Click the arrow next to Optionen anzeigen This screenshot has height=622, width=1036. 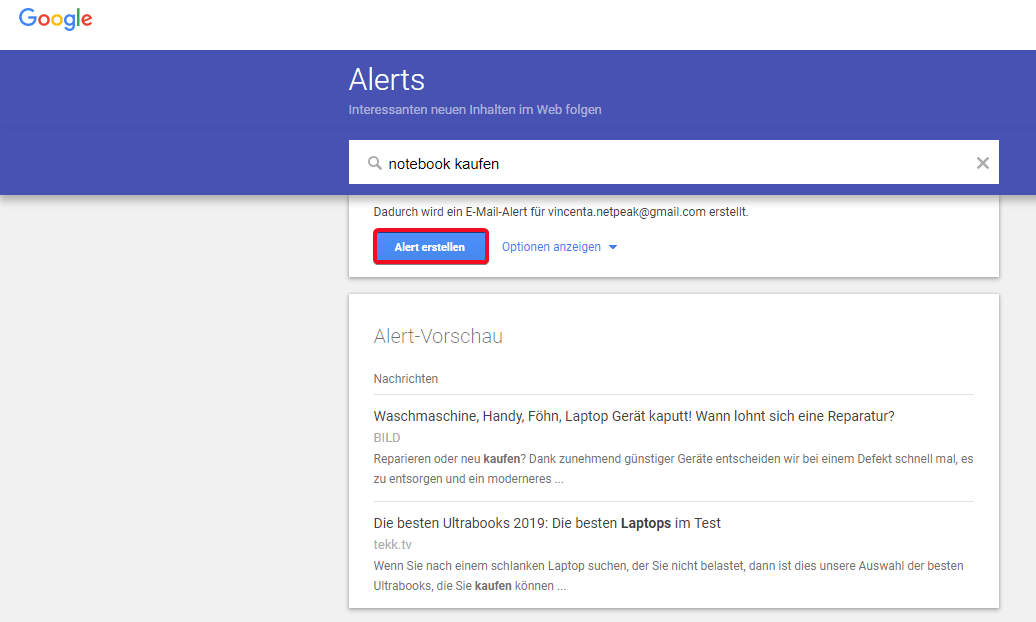pos(612,247)
